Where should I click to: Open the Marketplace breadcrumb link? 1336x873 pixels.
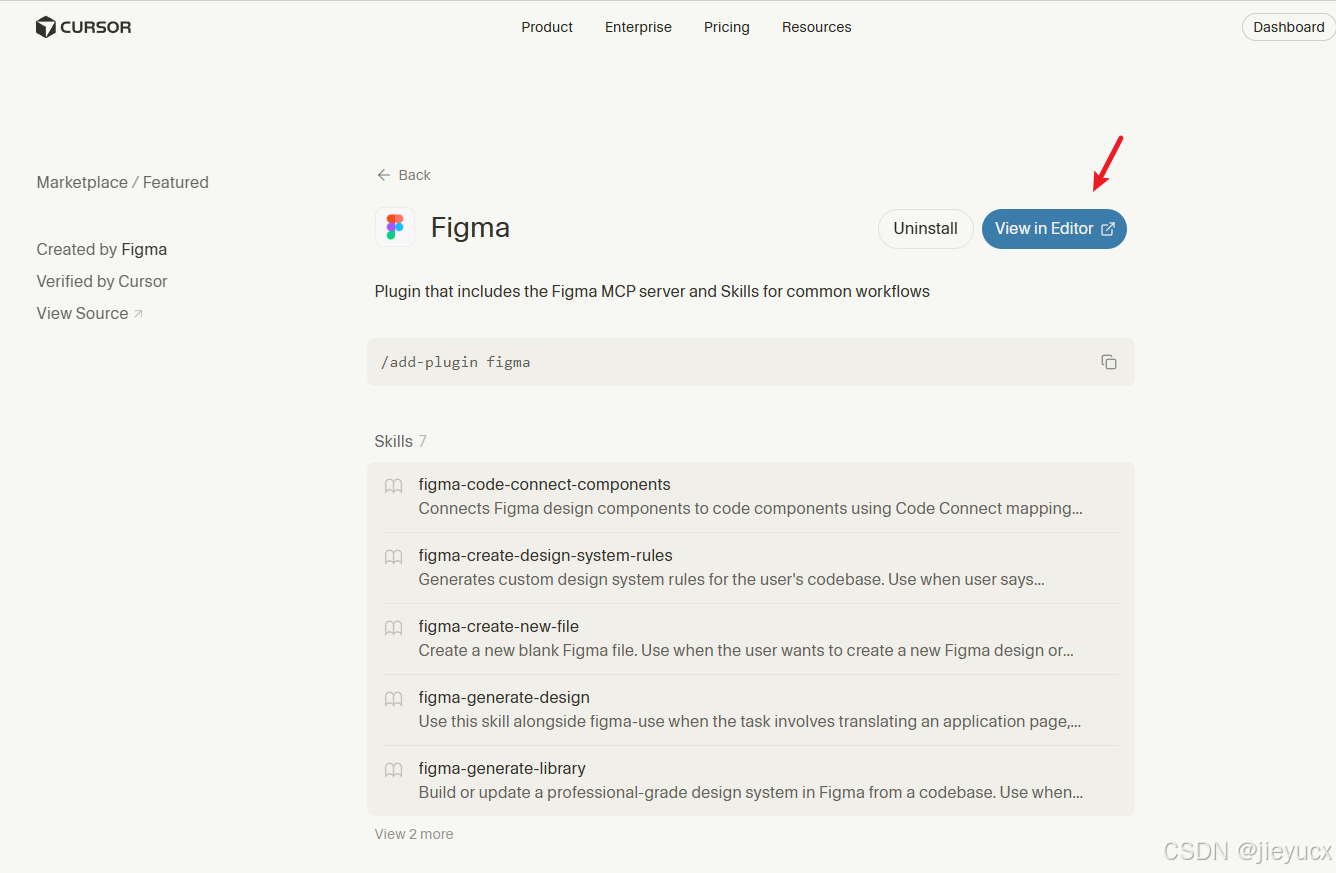[x=82, y=182]
